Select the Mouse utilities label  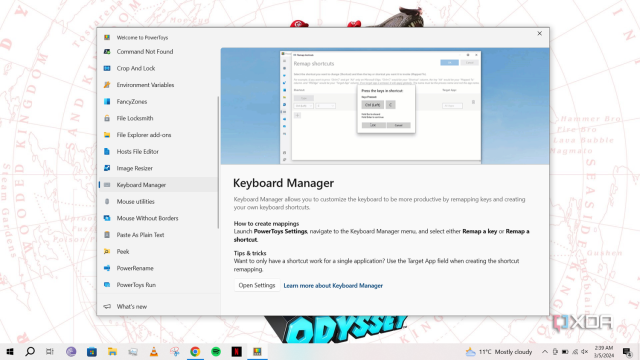(136, 202)
